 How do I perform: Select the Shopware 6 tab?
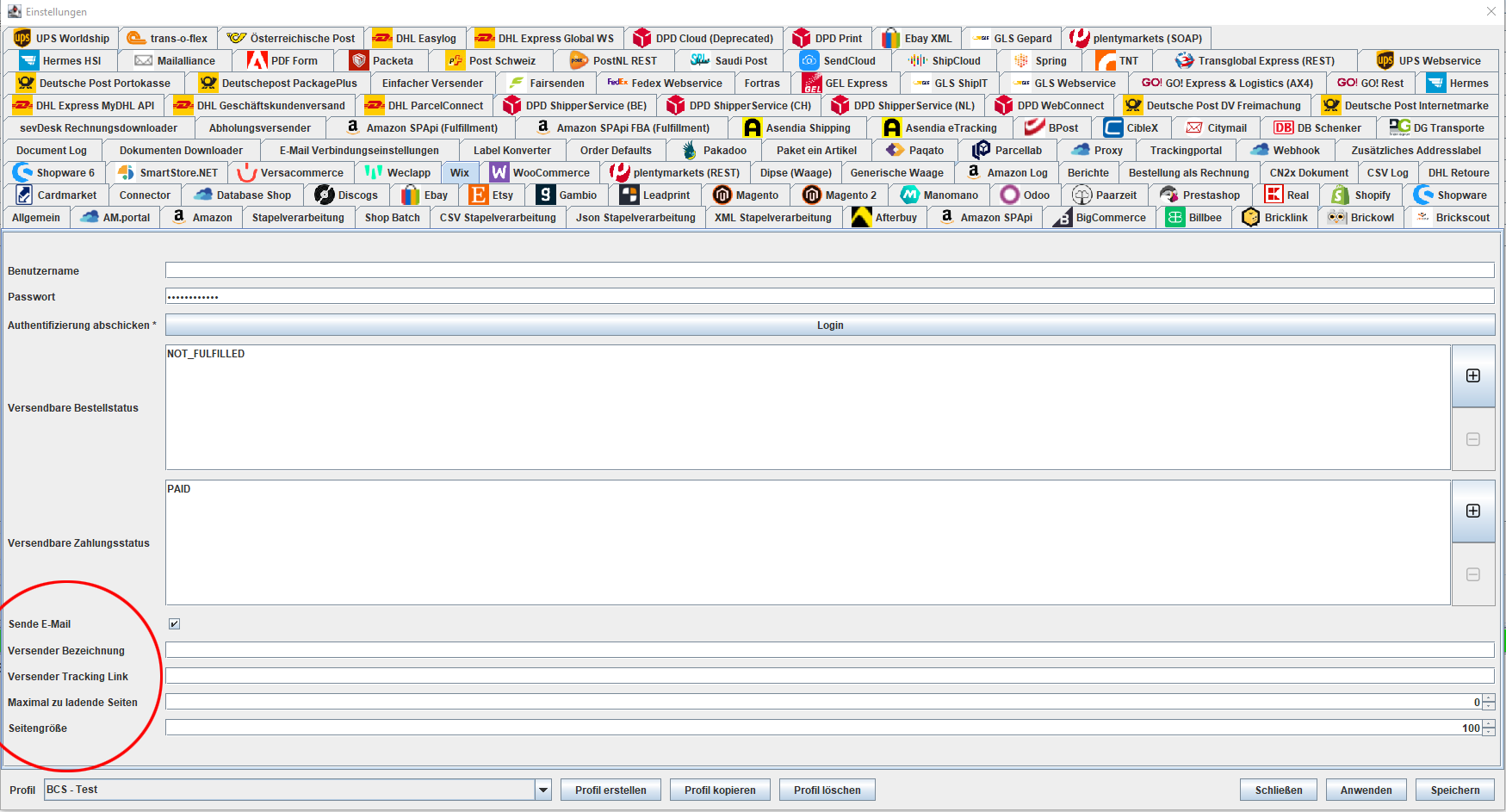[x=55, y=172]
